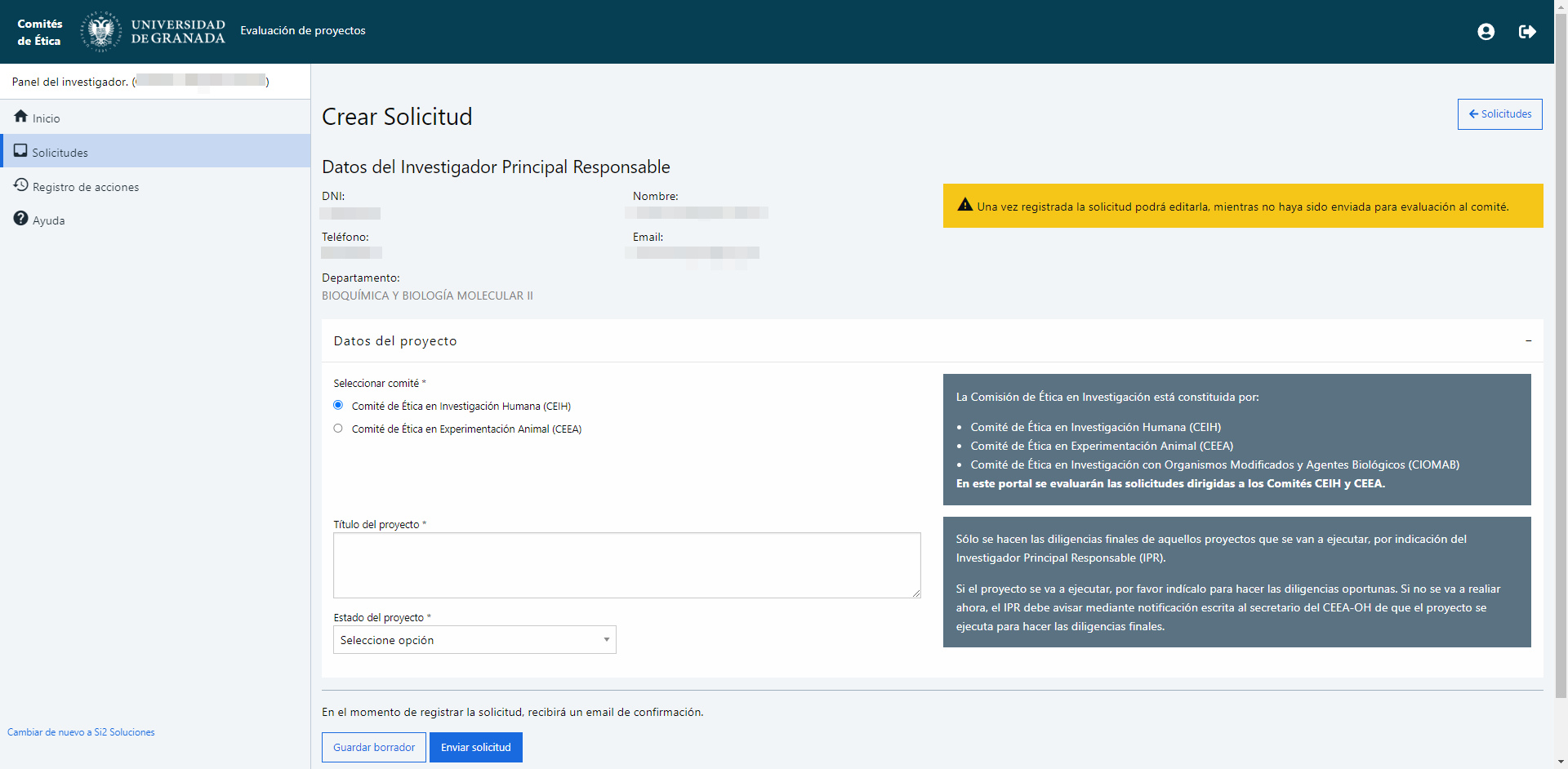Click the Solicitudes back button

point(1499,114)
